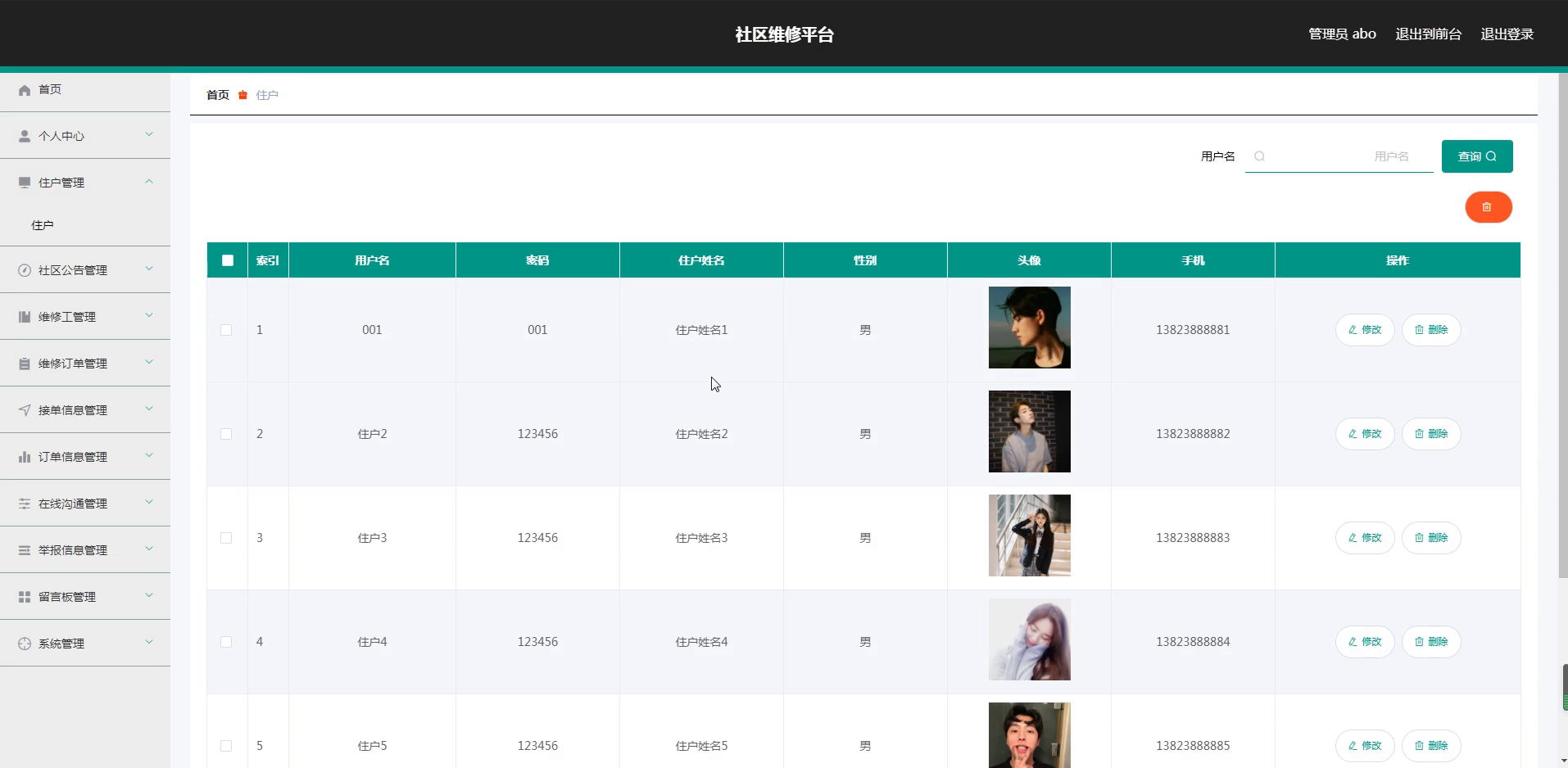Click 首页 in the breadcrumb
This screenshot has width=1568, height=768.
pyautogui.click(x=218, y=95)
